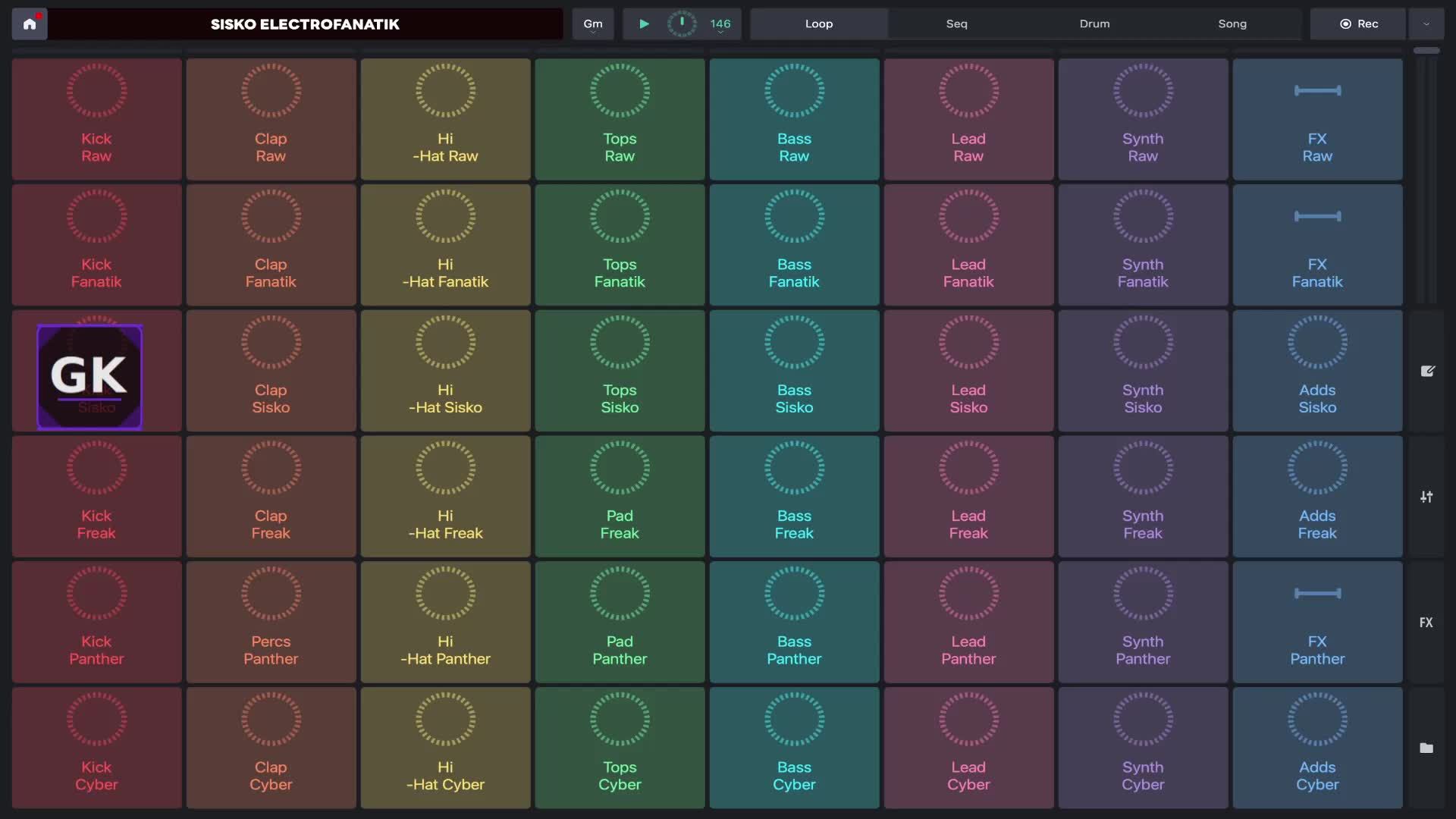Viewport: 1456px width, 819px height.
Task: Switch to the Drum tab
Action: 1095,24
